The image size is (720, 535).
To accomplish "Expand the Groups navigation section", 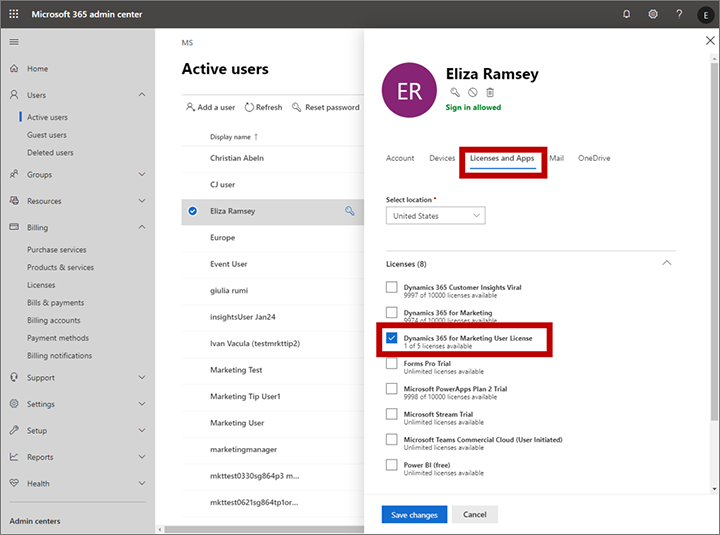I will point(141,175).
